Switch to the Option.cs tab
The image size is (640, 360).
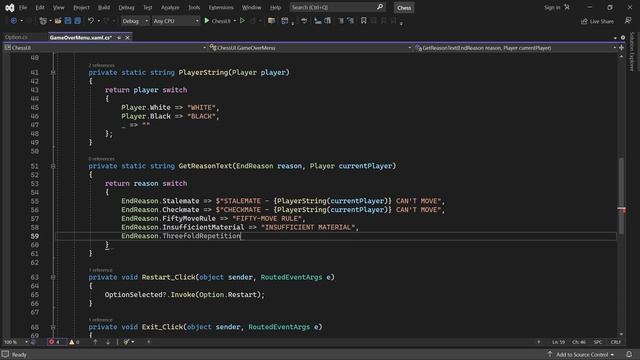(x=16, y=37)
